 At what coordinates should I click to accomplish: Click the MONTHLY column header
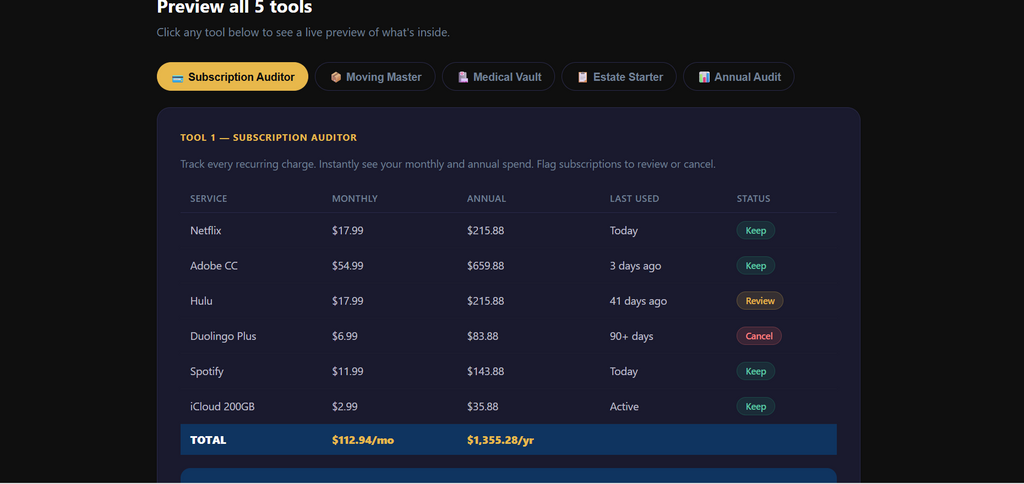click(x=355, y=199)
